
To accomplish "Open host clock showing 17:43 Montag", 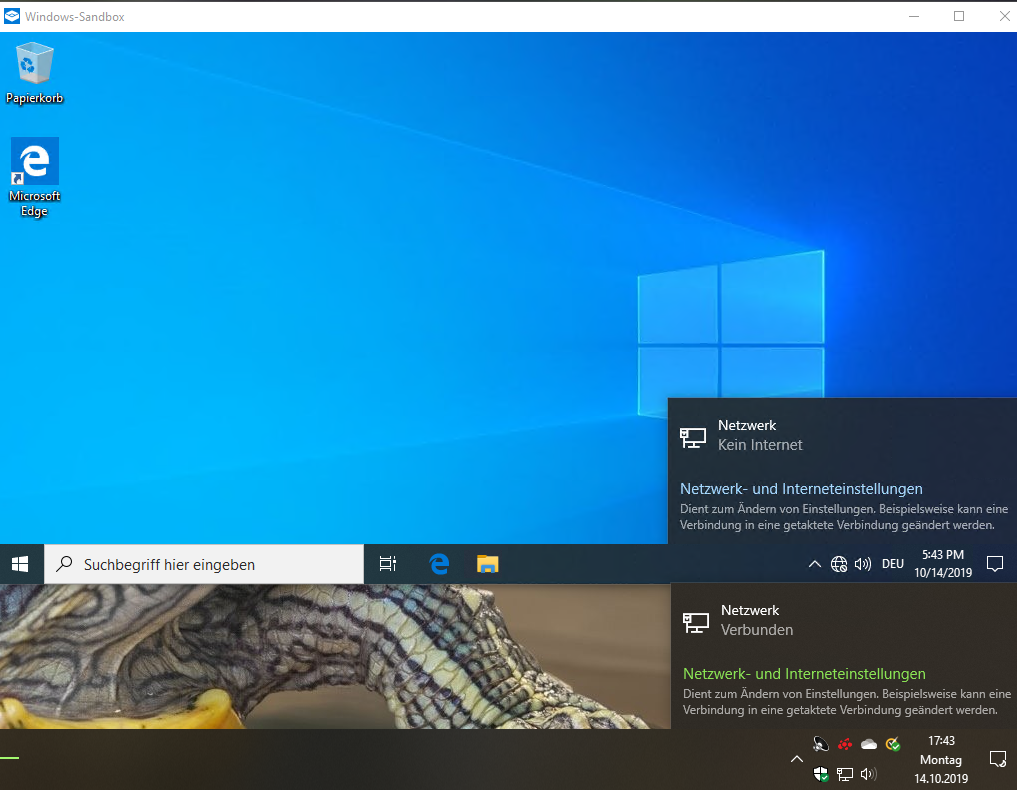I will coord(941,759).
